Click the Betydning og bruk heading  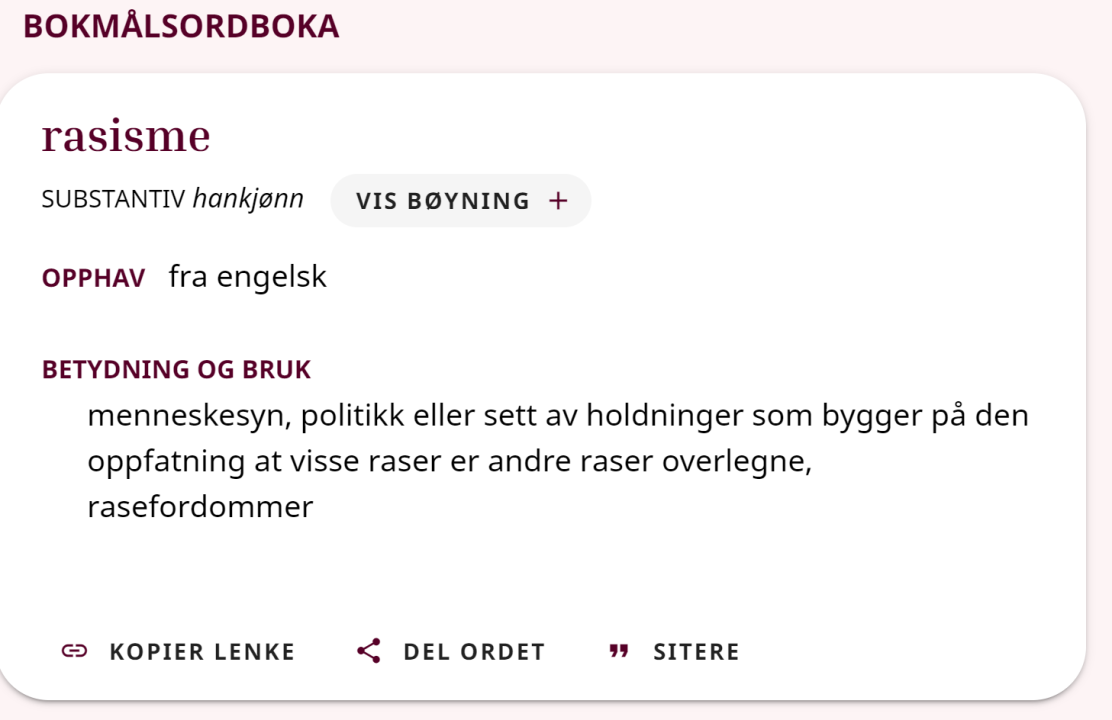(x=176, y=369)
